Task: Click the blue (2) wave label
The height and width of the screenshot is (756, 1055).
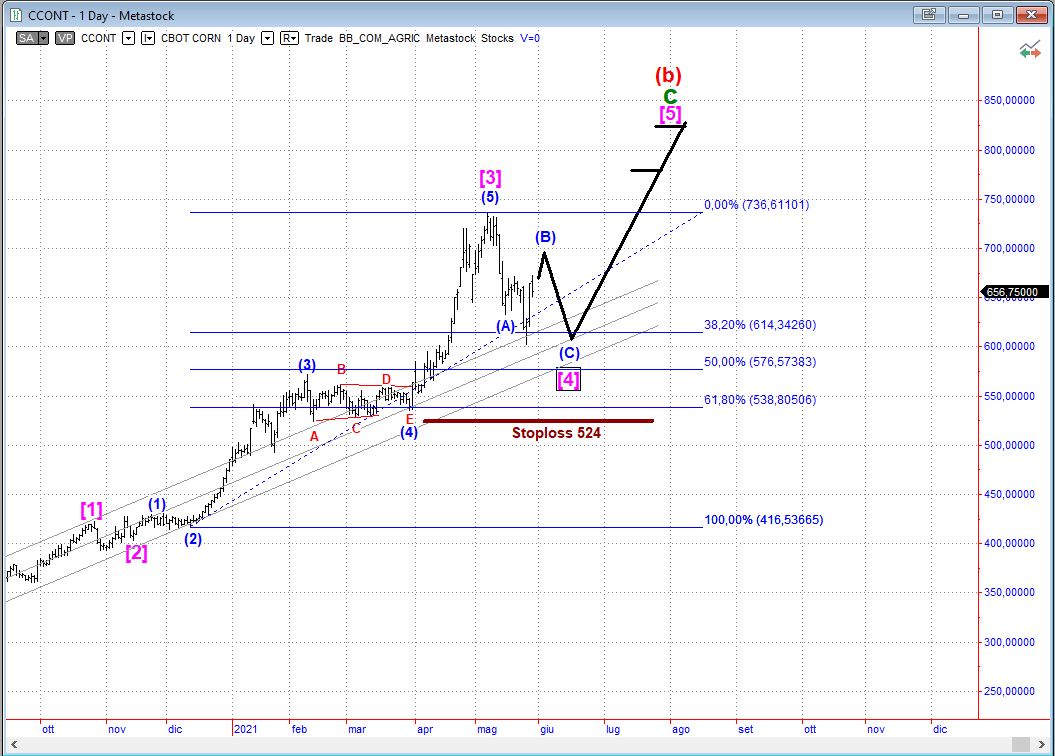Action: tap(193, 539)
